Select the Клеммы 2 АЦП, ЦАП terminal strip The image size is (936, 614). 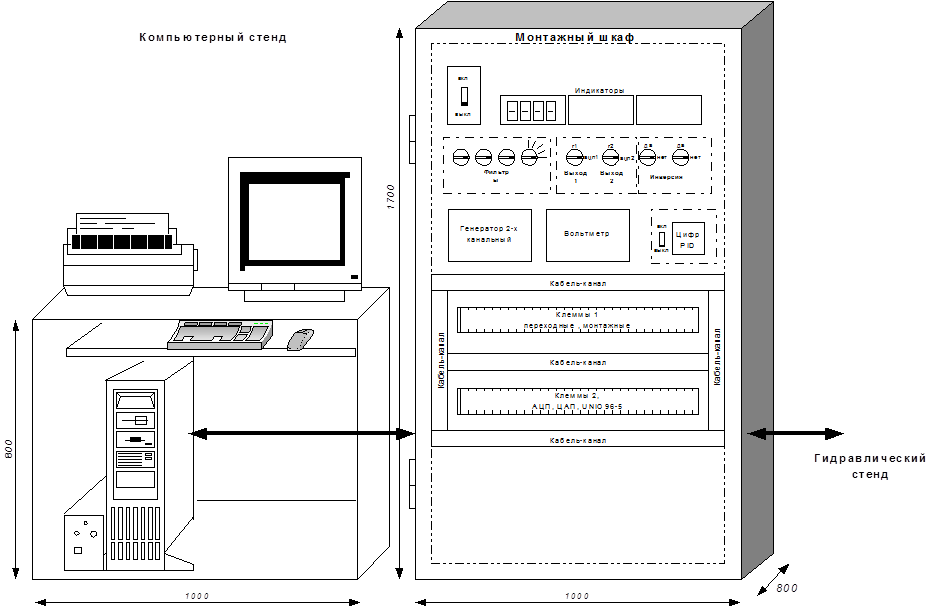577,401
